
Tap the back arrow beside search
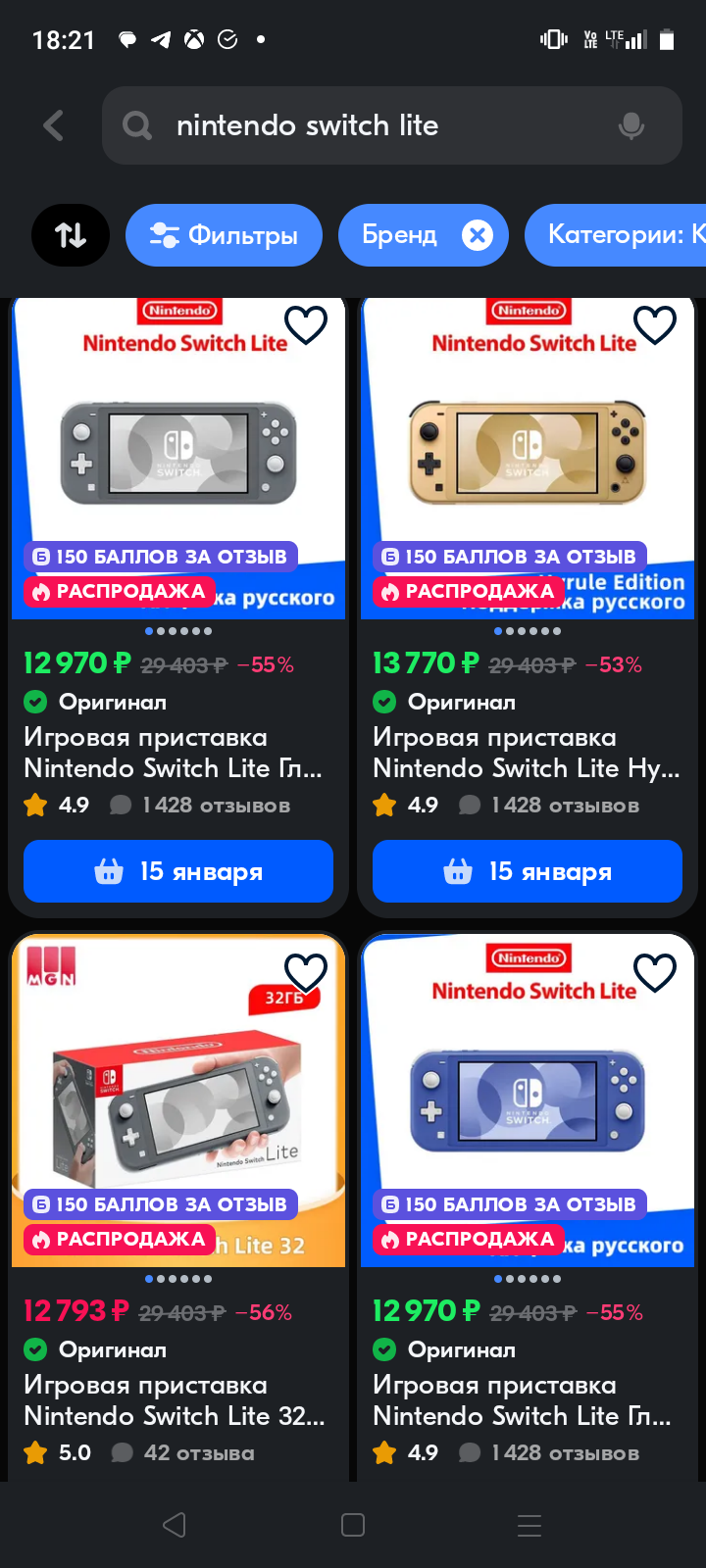[x=54, y=125]
